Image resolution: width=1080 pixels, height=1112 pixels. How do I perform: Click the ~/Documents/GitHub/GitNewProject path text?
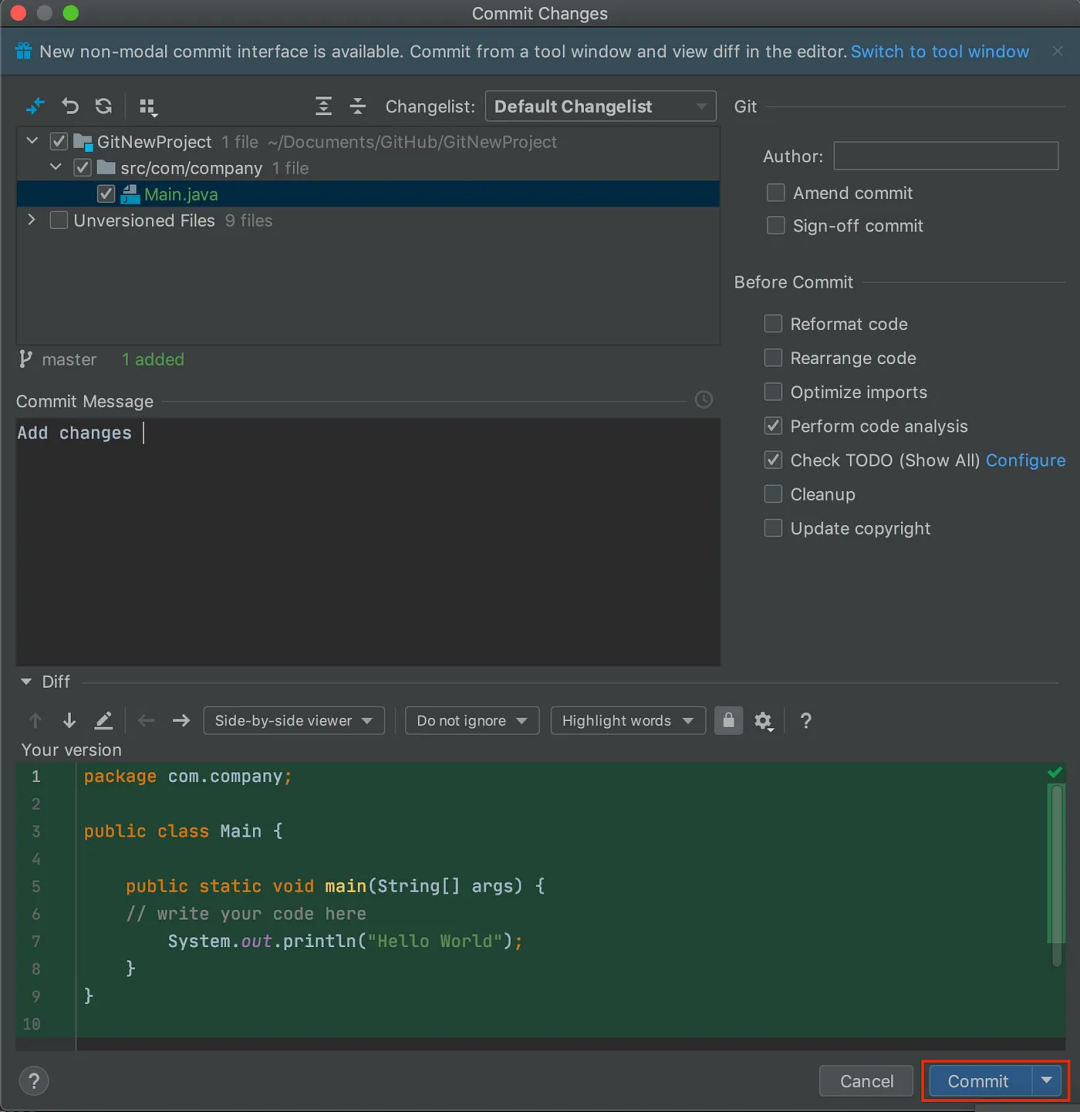[412, 142]
